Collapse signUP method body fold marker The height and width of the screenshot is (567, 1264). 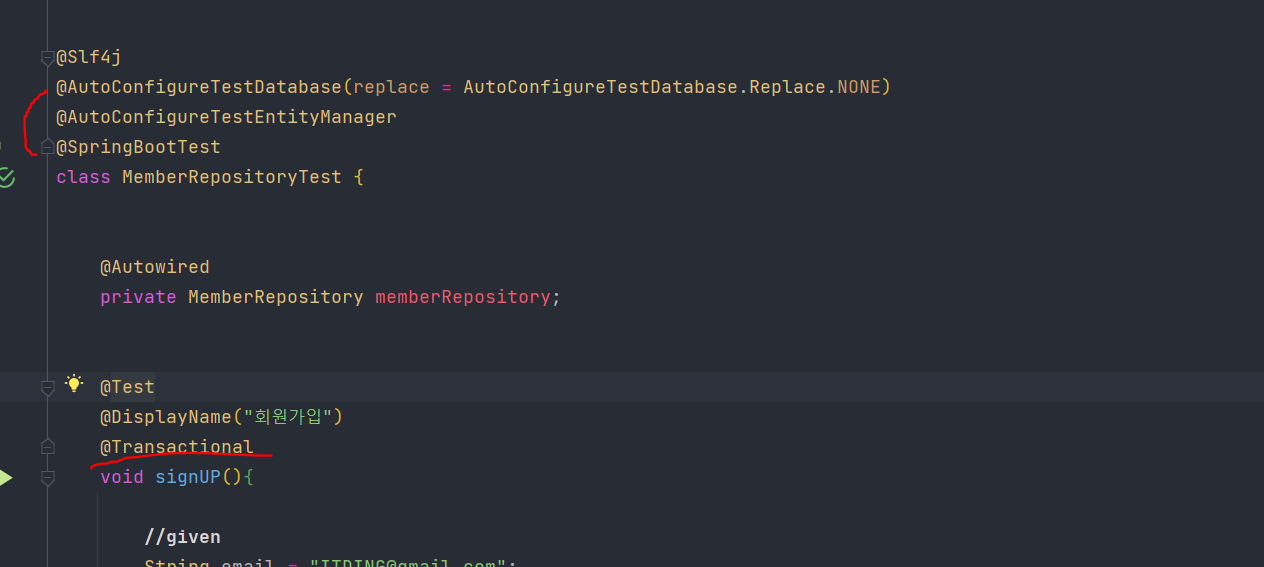(x=47, y=479)
